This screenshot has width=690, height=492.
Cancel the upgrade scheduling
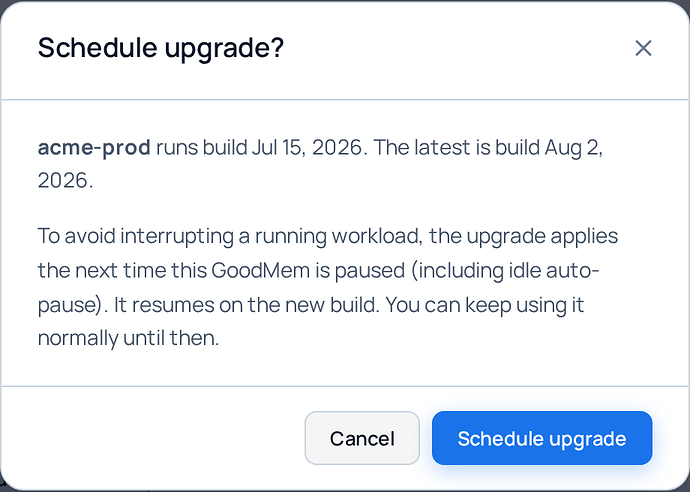(362, 438)
